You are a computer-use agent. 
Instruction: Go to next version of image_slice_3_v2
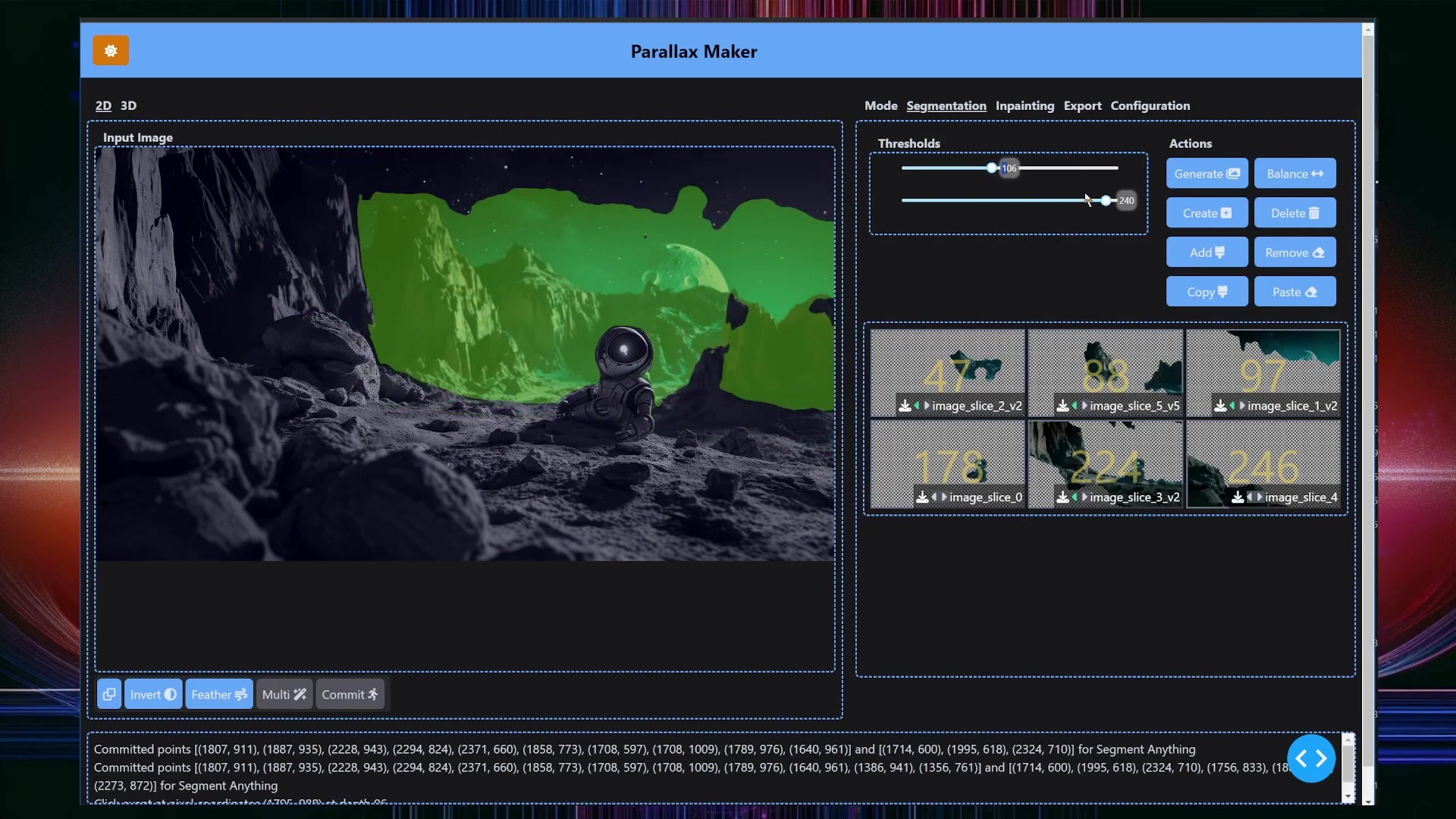point(1084,497)
